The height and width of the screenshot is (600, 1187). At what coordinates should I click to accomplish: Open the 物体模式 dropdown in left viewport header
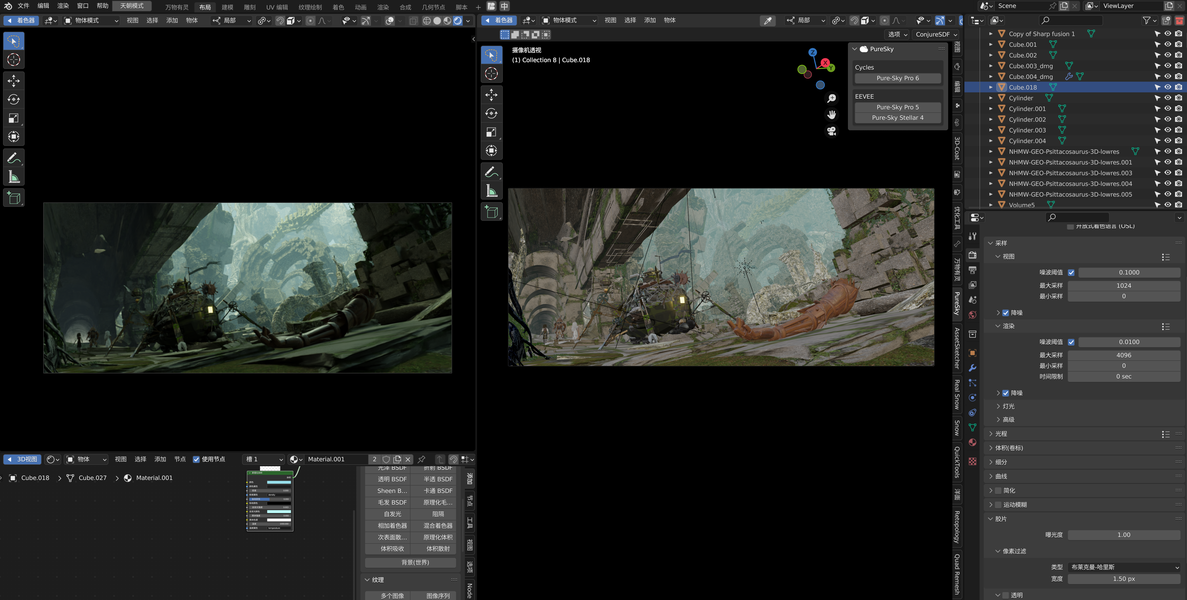click(x=91, y=20)
